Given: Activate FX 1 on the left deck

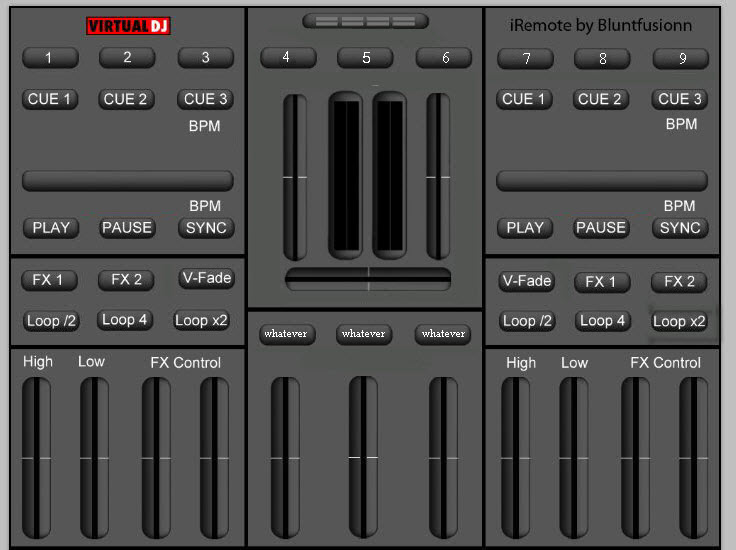Looking at the screenshot, I should pos(49,280).
